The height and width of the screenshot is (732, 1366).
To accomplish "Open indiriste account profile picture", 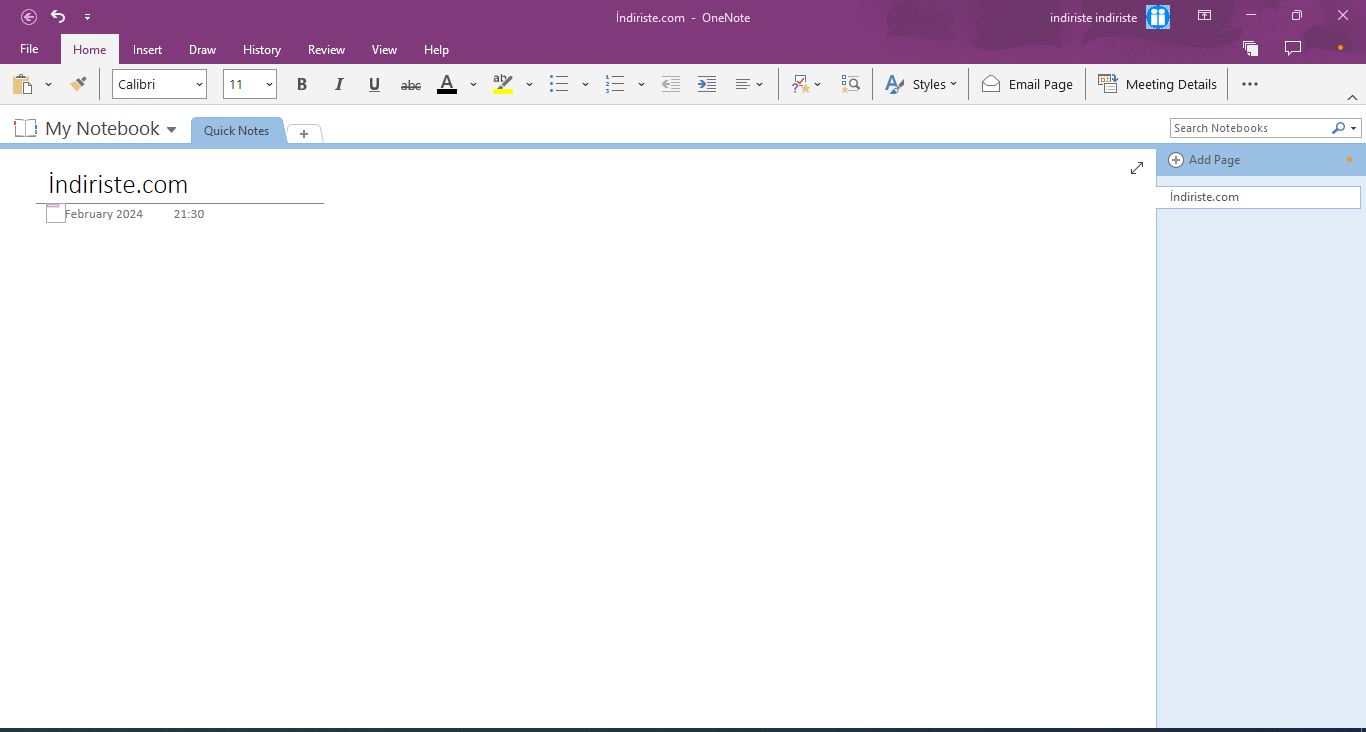I will point(1158,17).
